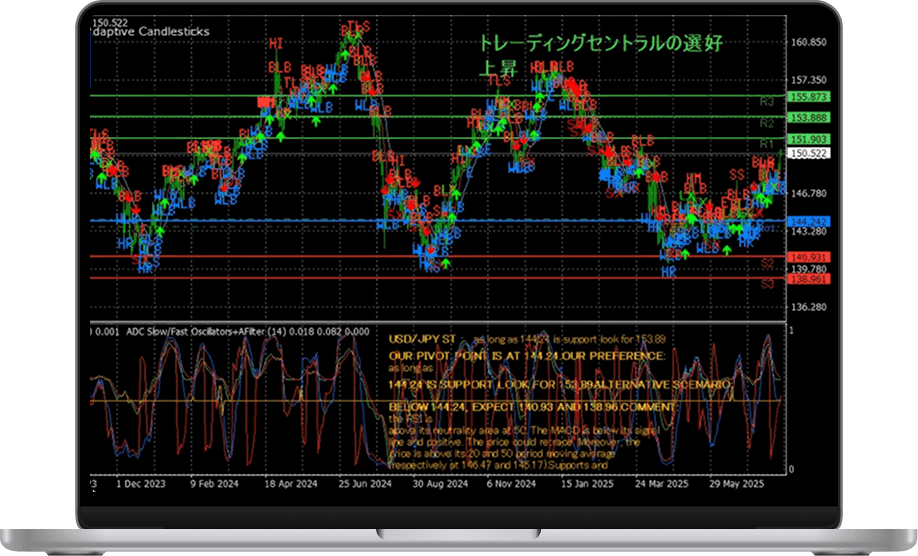Click the green 151.903 R1 price tag
Screen dimensions: 918x556
(808, 139)
